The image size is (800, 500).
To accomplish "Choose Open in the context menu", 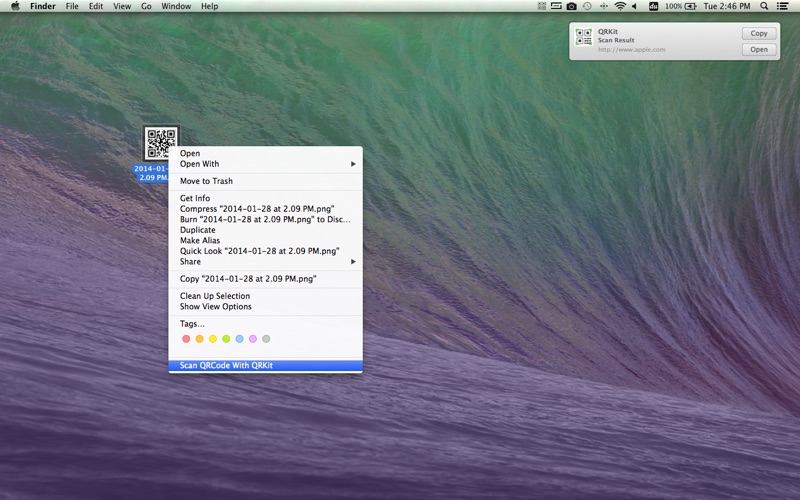I will coord(265,153).
